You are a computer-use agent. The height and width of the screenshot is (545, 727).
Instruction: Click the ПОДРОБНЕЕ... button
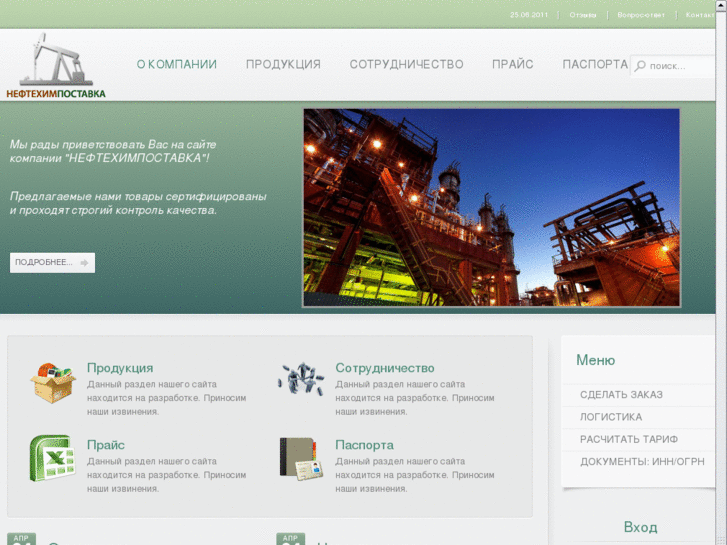52,263
